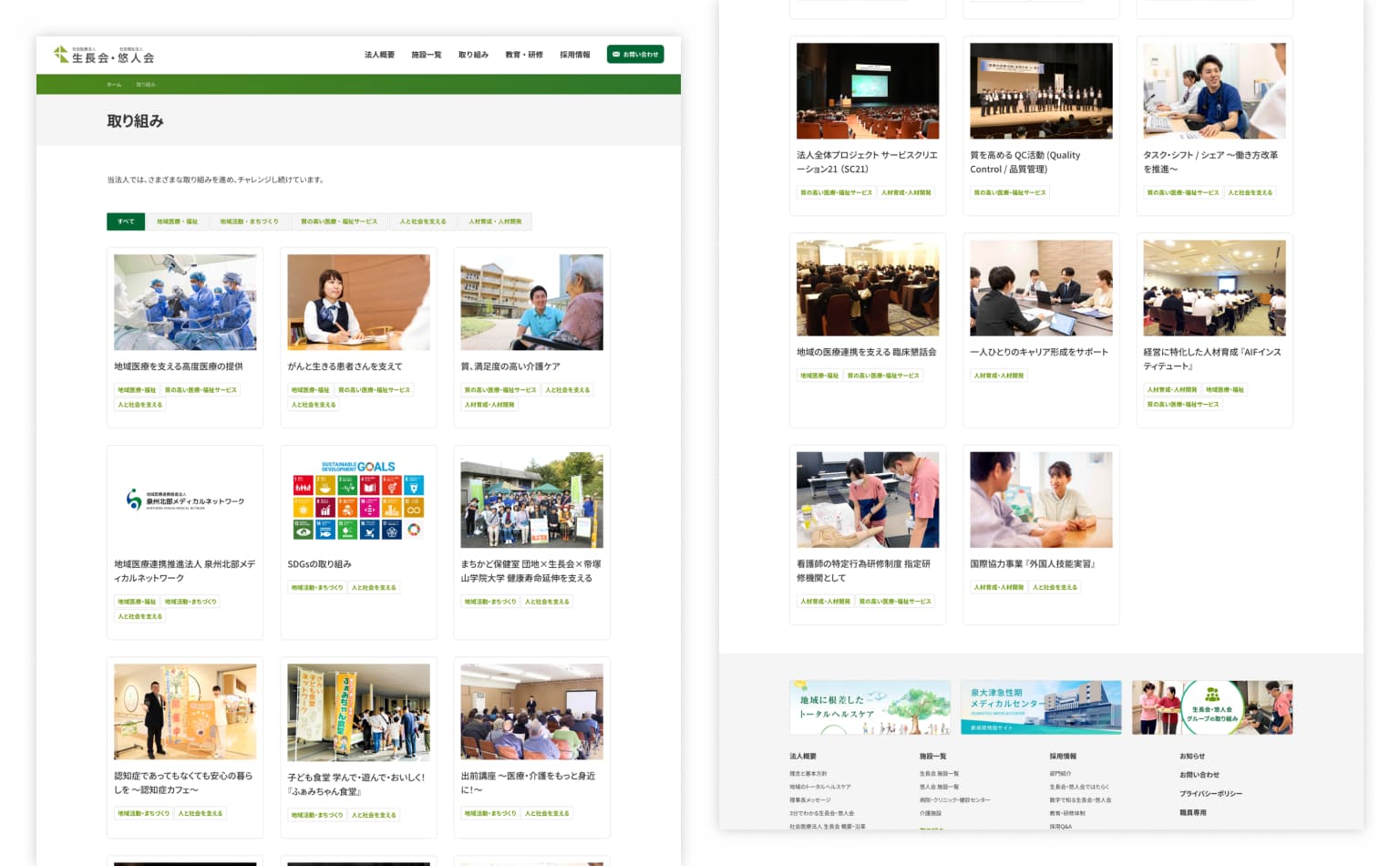The height and width of the screenshot is (866, 1400).
Task: Click the 生長会・悠人会 logo in header
Action: tap(103, 56)
